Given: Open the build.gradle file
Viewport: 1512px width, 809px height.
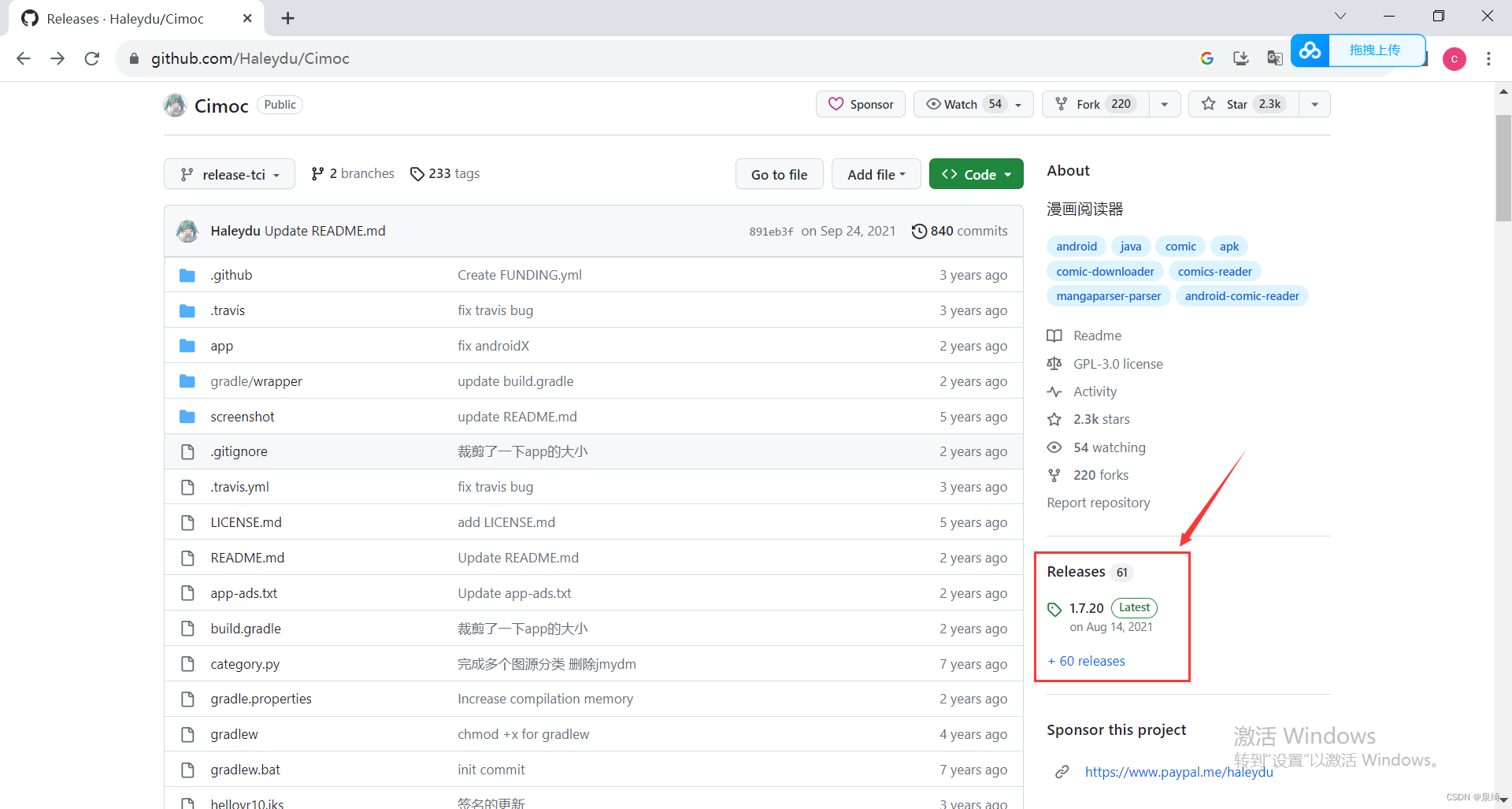Looking at the screenshot, I should point(246,629).
